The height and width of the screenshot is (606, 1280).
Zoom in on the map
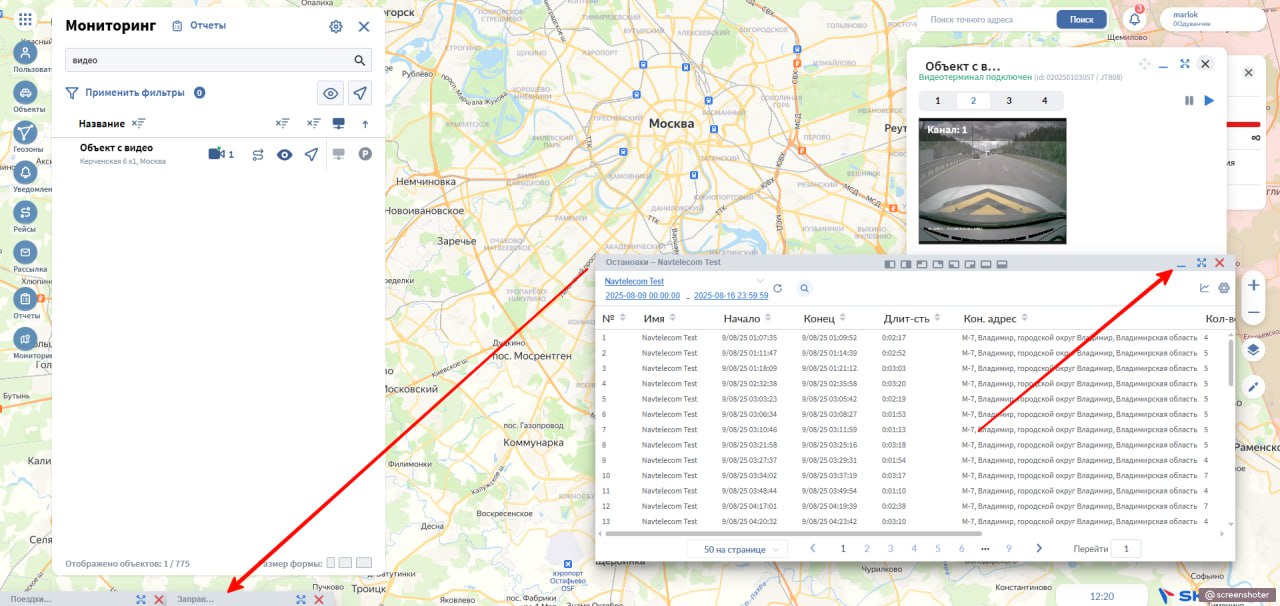pos(1254,285)
